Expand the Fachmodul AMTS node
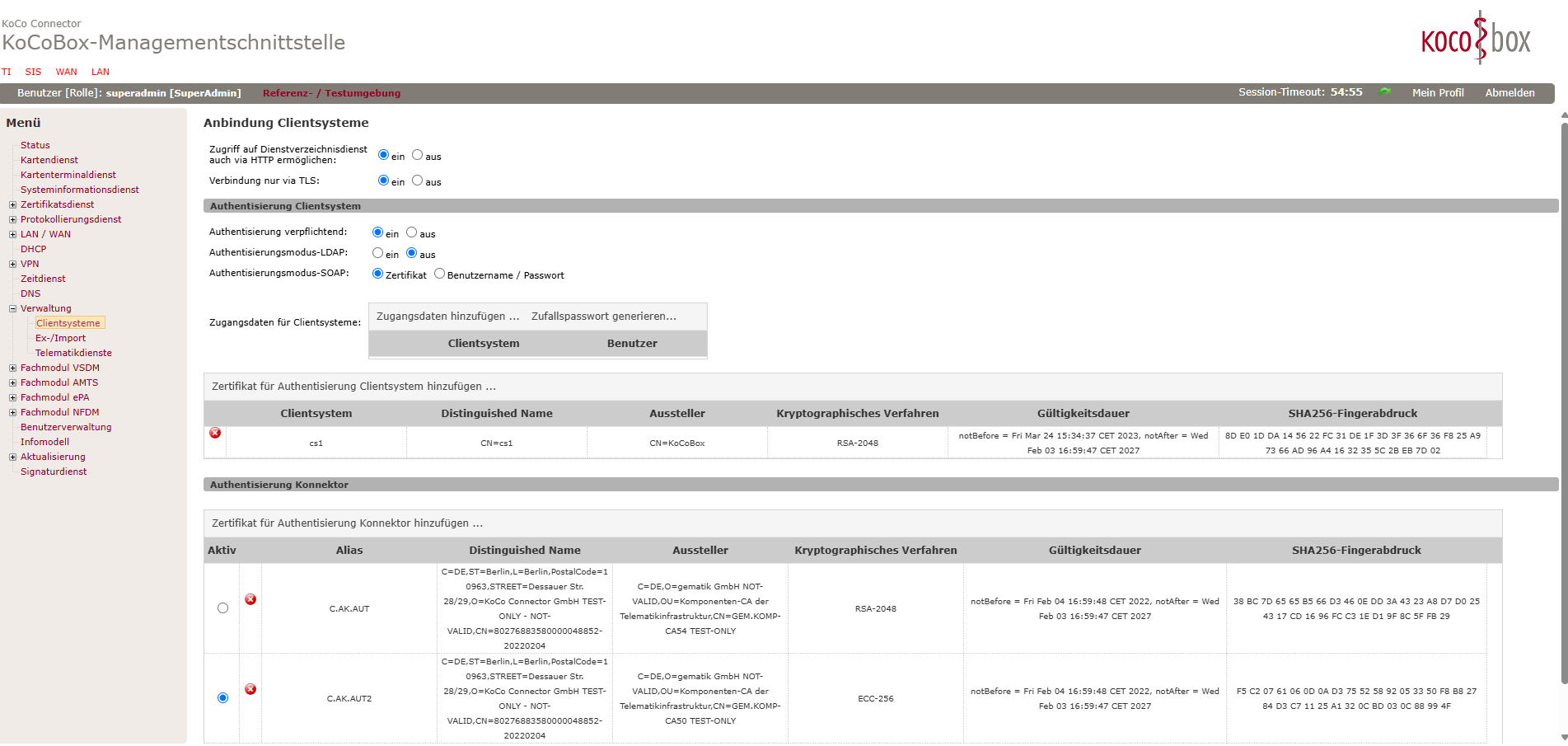Screen dimensions: 1568x746 click(12, 382)
